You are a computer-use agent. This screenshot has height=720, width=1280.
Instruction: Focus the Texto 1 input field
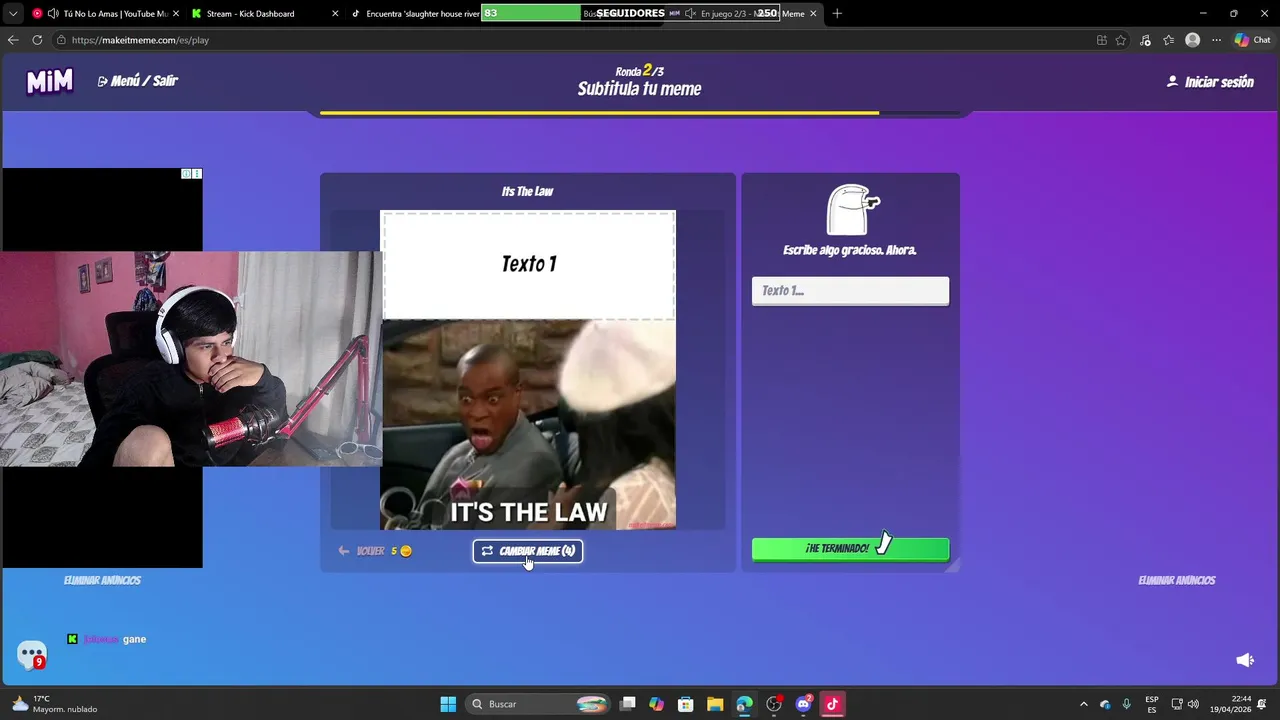pos(850,291)
